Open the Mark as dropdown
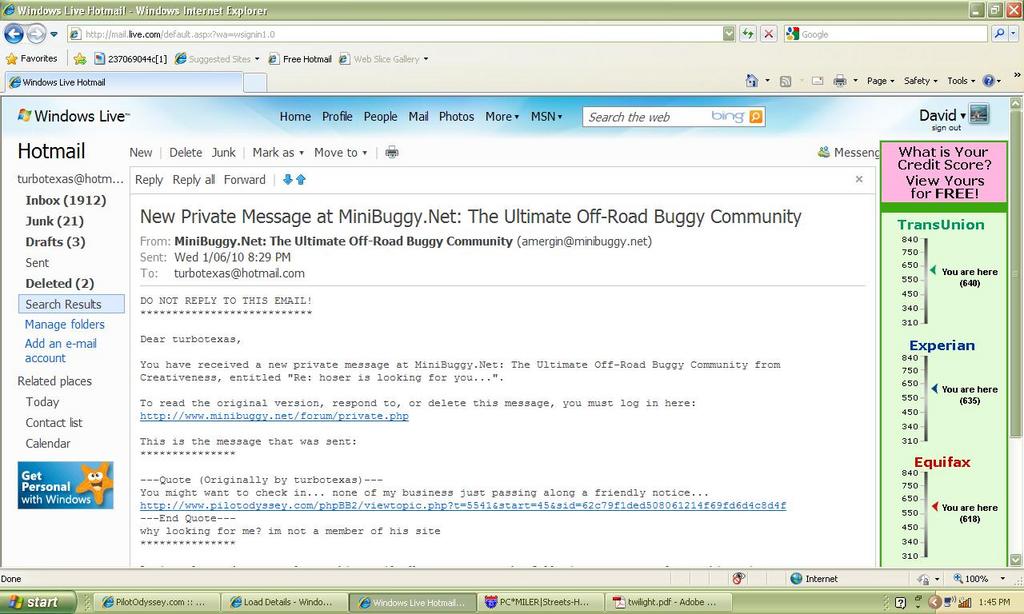This screenshot has width=1024, height=614. click(x=278, y=152)
